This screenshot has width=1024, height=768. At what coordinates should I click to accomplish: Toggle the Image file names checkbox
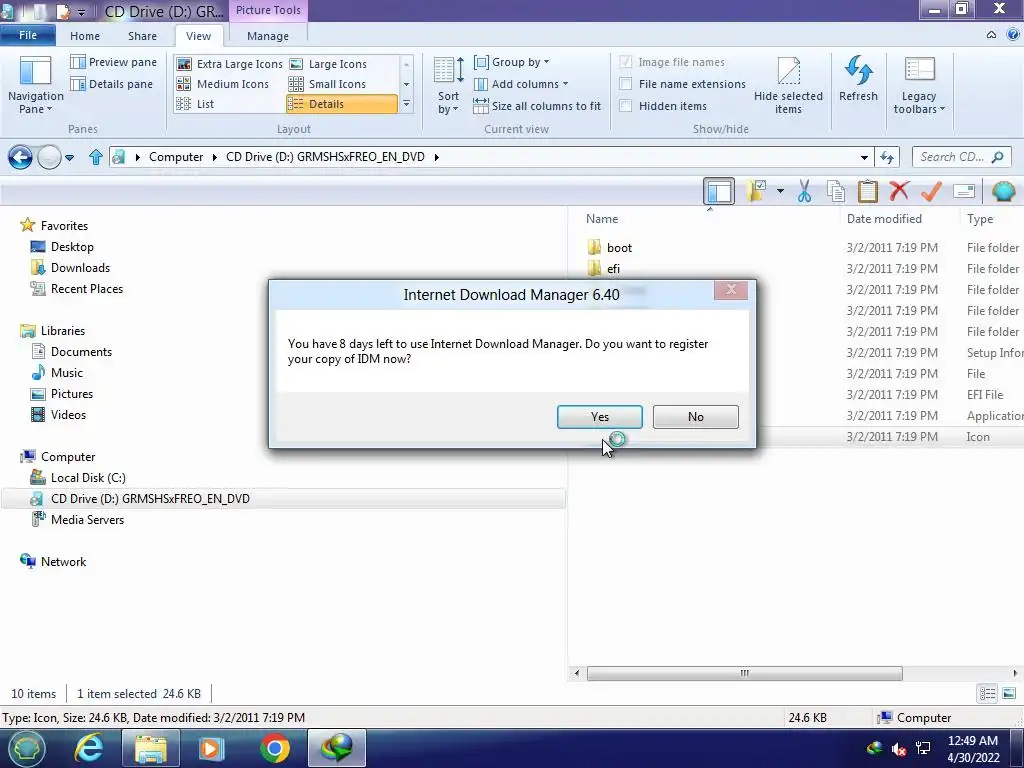click(x=626, y=62)
